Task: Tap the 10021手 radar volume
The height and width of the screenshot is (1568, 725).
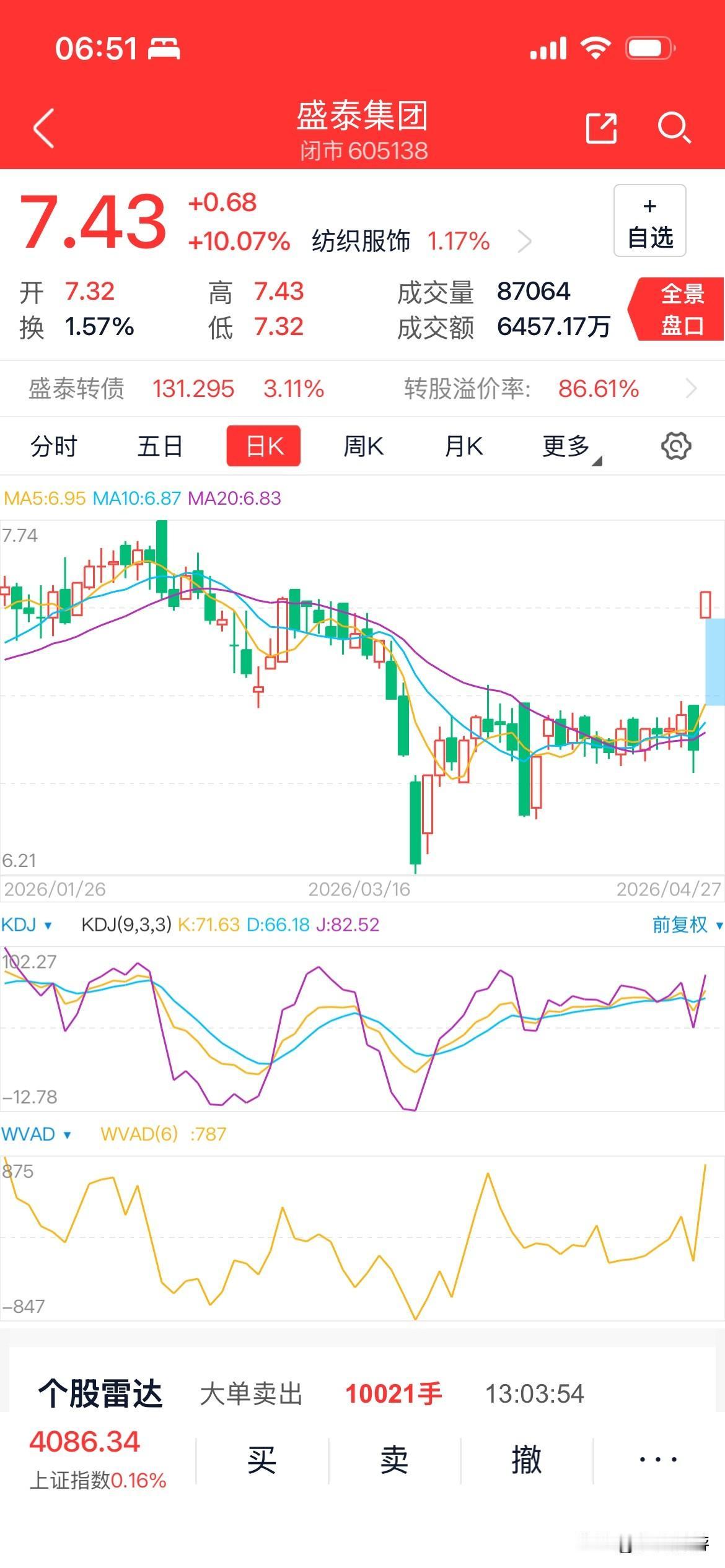Action: click(394, 1395)
